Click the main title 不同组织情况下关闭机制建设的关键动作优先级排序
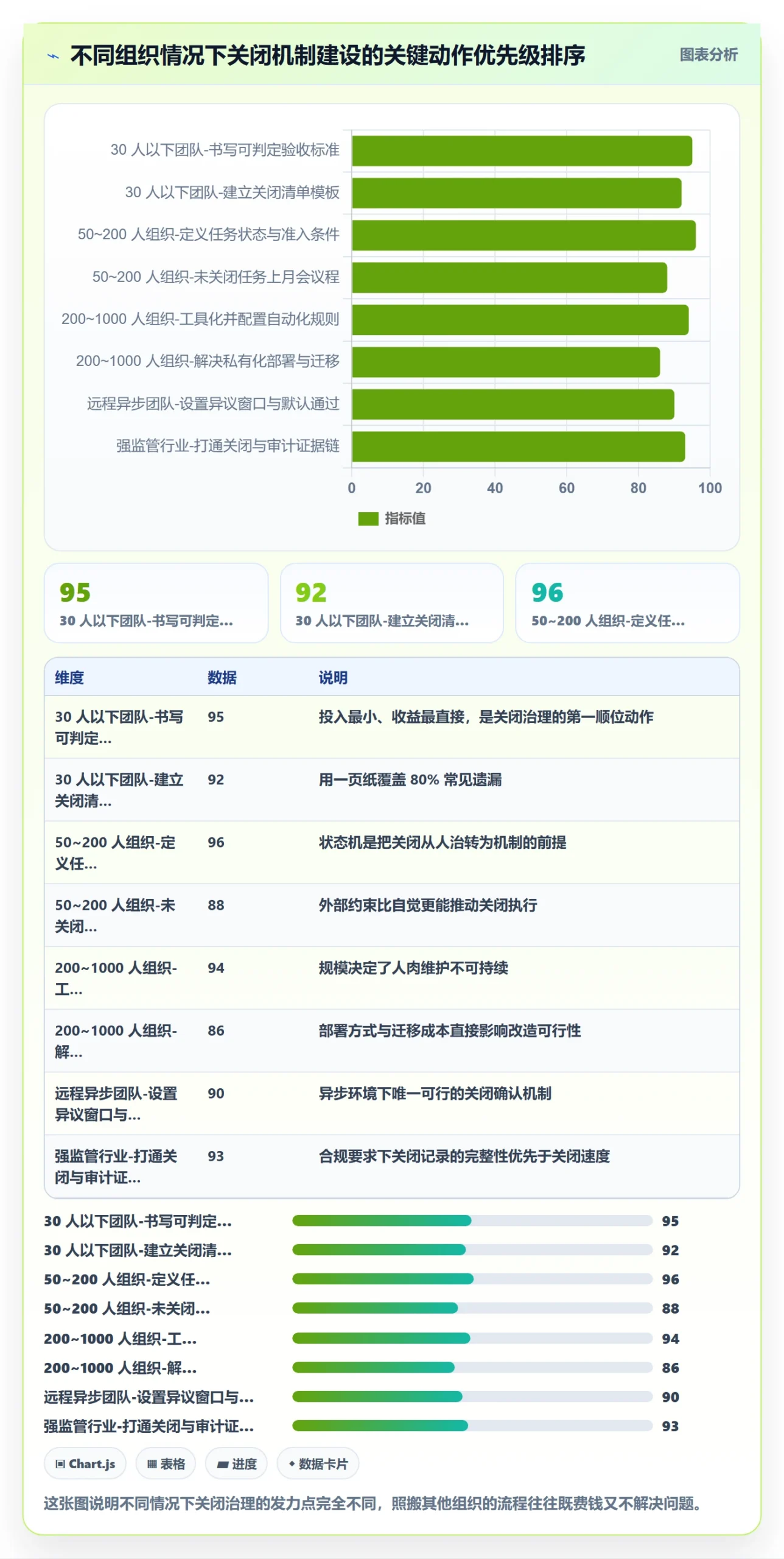Viewport: 784px width, 1559px height. coord(327,55)
